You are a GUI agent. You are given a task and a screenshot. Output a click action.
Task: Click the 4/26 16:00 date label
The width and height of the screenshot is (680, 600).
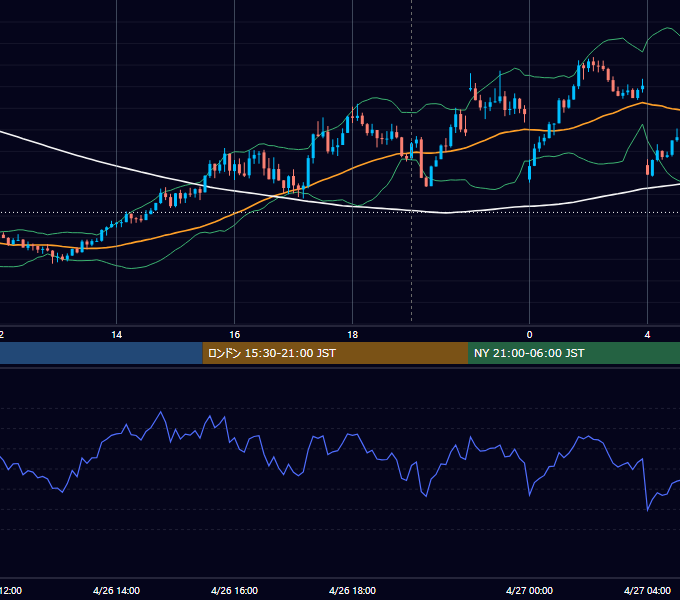click(x=234, y=590)
